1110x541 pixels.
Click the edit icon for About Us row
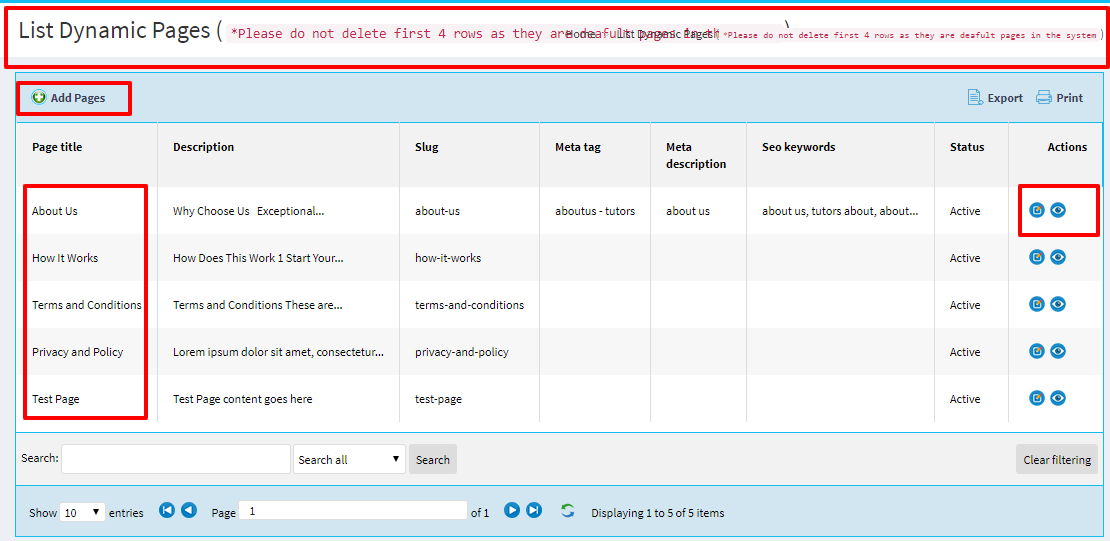(1037, 210)
